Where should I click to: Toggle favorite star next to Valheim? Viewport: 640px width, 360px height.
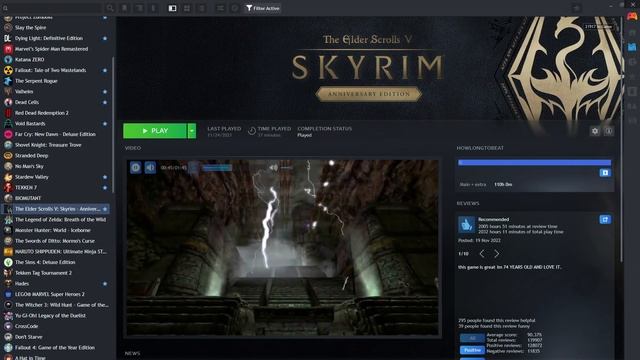(105, 92)
